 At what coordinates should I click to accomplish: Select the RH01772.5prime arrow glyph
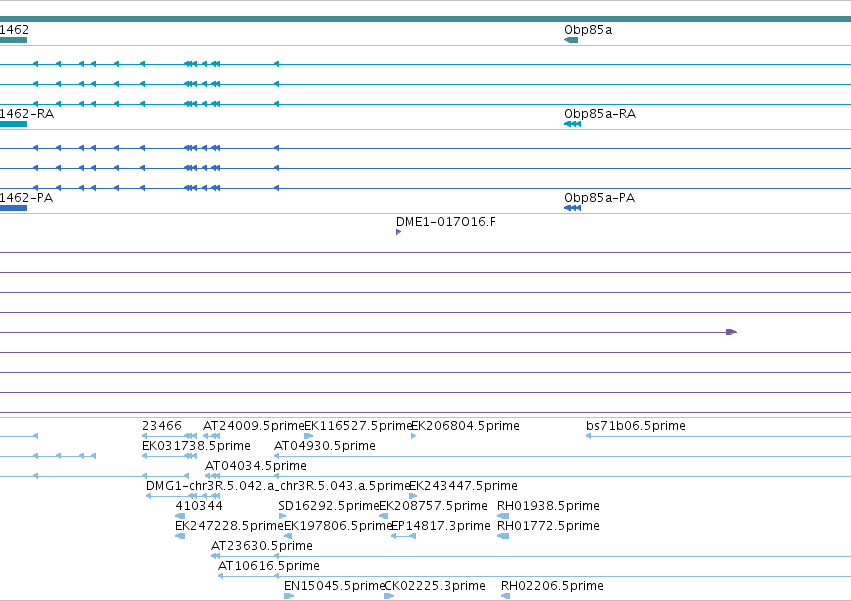point(503,536)
